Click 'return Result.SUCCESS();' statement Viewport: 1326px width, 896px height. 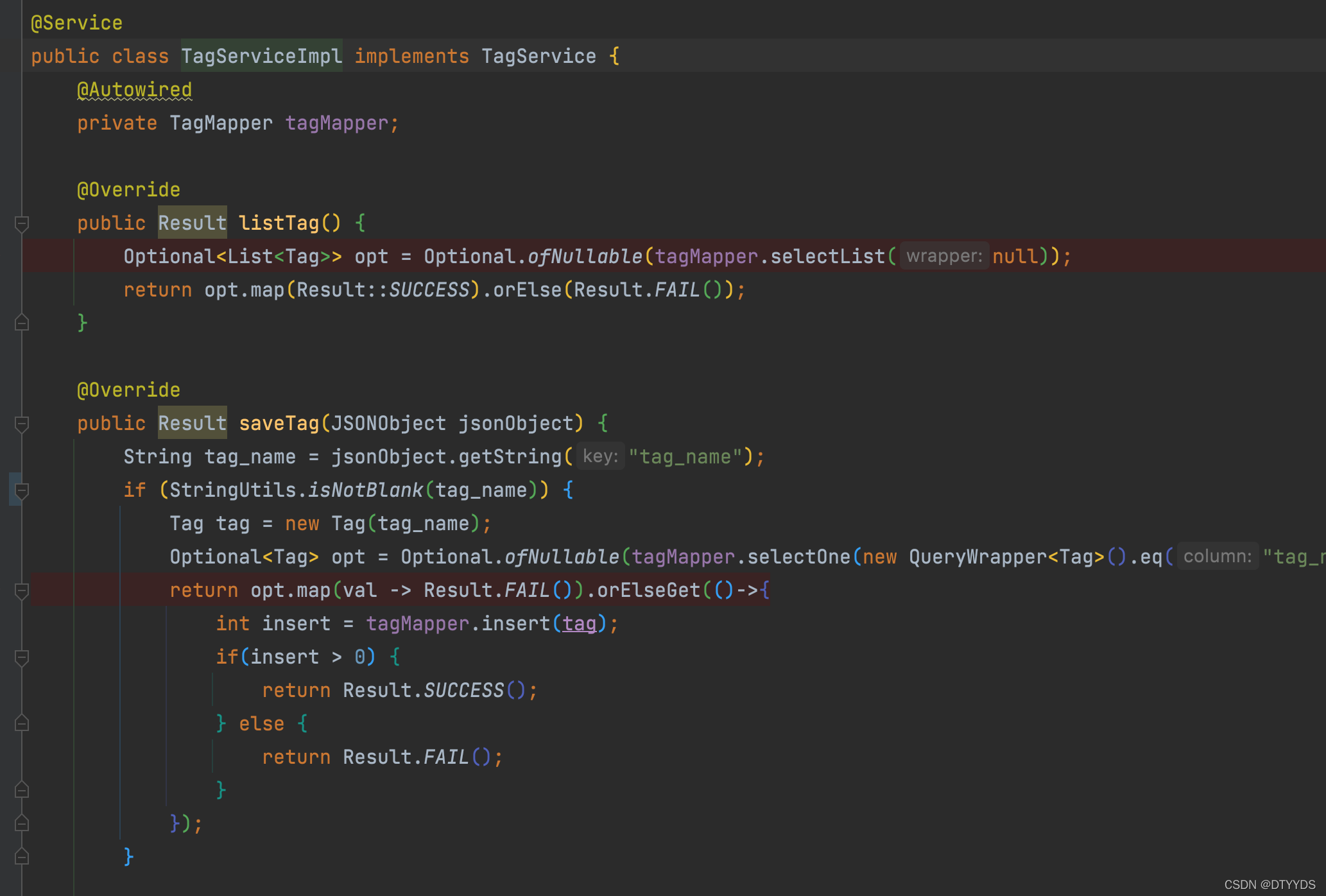[x=400, y=691]
